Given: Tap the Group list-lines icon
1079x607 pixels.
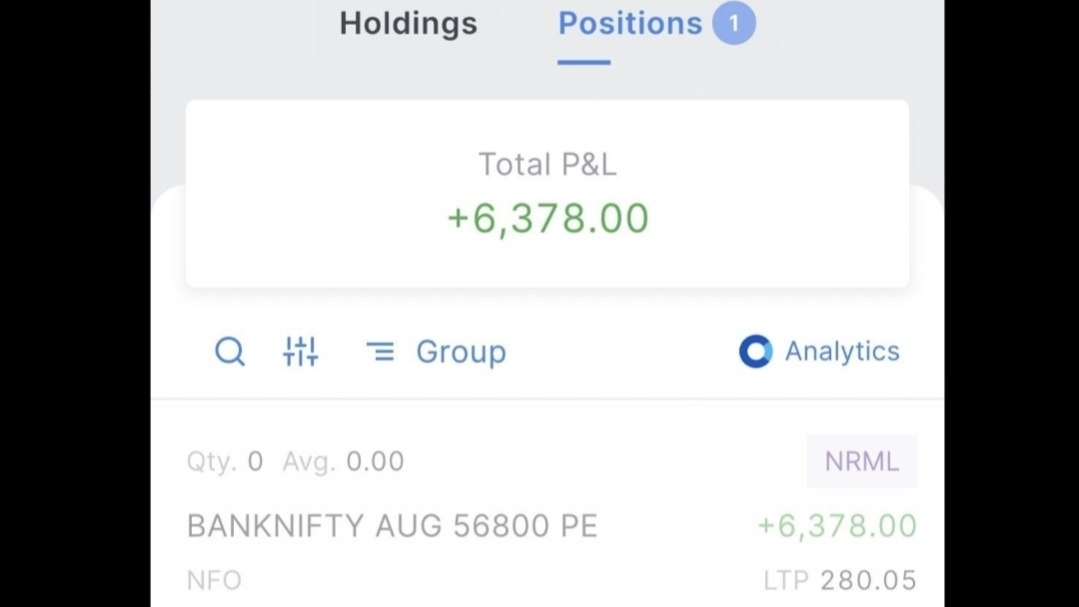Looking at the screenshot, I should [380, 352].
